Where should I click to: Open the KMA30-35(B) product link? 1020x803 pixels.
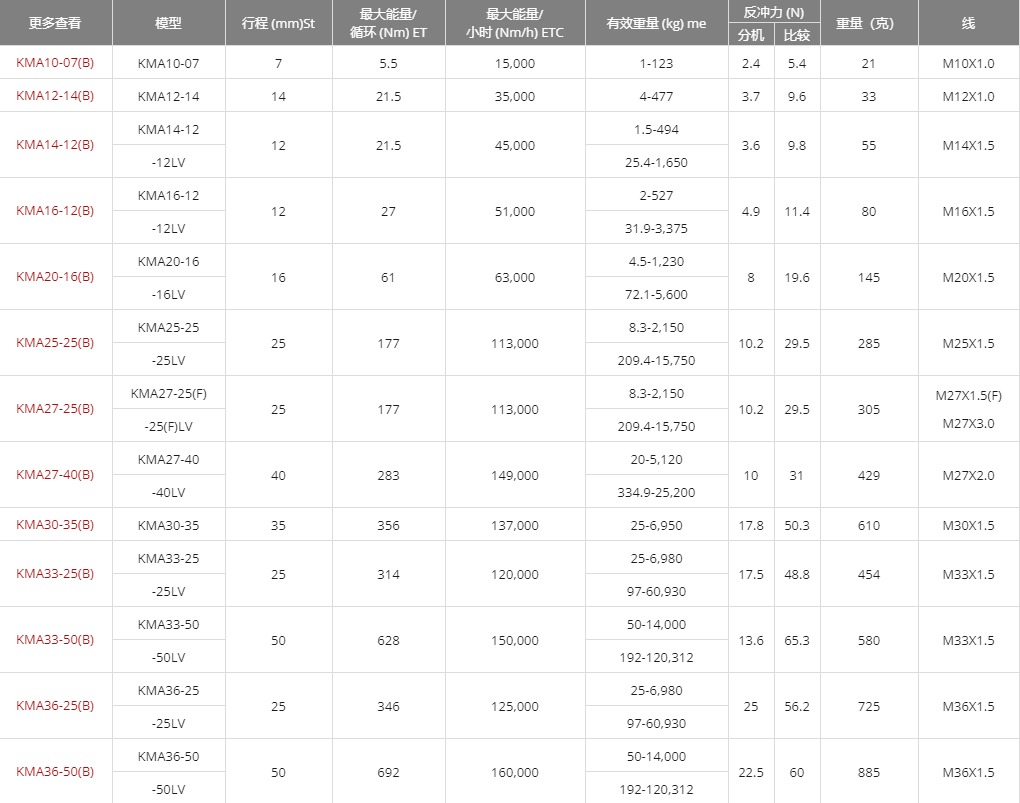pos(55,524)
